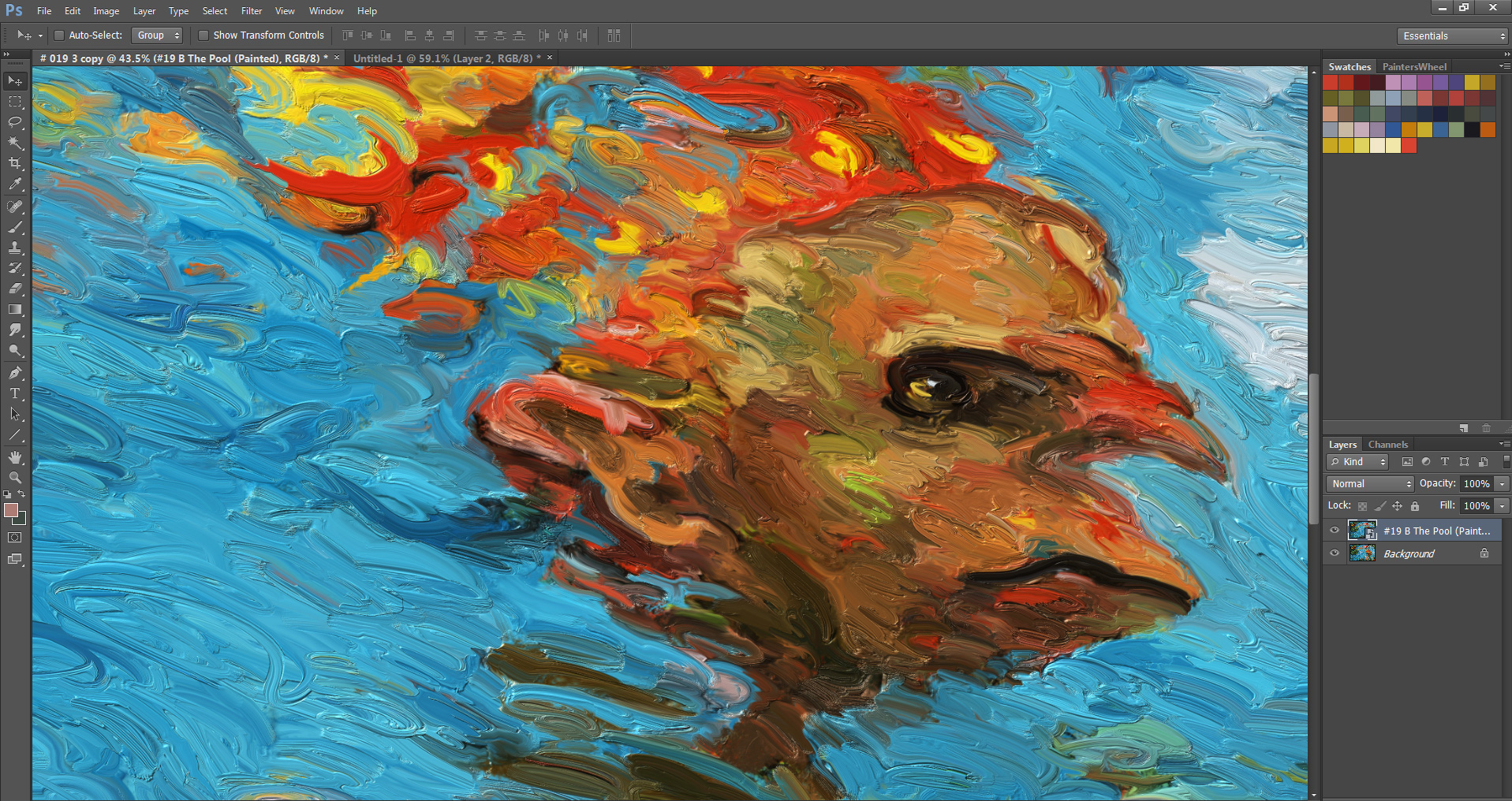
Task: Open the PaintersWheel panel
Action: point(1414,66)
